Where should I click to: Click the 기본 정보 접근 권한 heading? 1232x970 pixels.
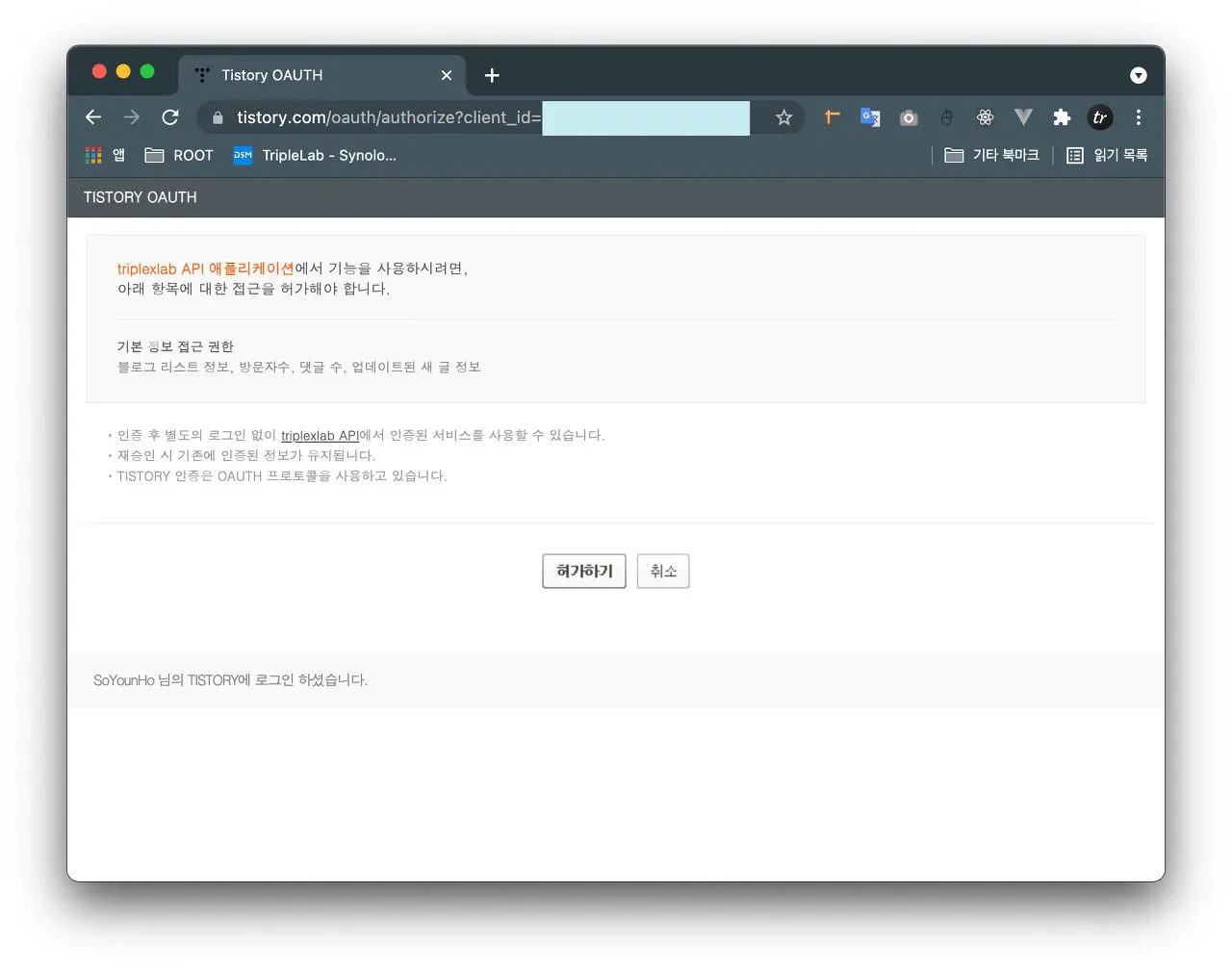point(175,346)
